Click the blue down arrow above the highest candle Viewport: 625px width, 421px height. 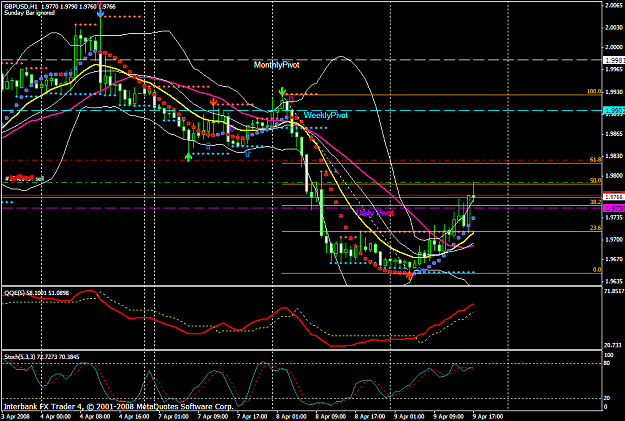coord(100,14)
